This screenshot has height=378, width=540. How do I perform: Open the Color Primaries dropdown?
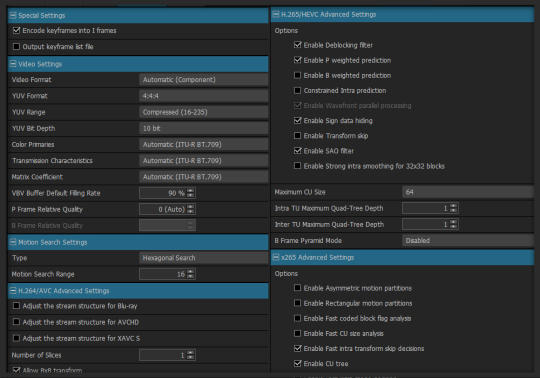(x=204, y=144)
